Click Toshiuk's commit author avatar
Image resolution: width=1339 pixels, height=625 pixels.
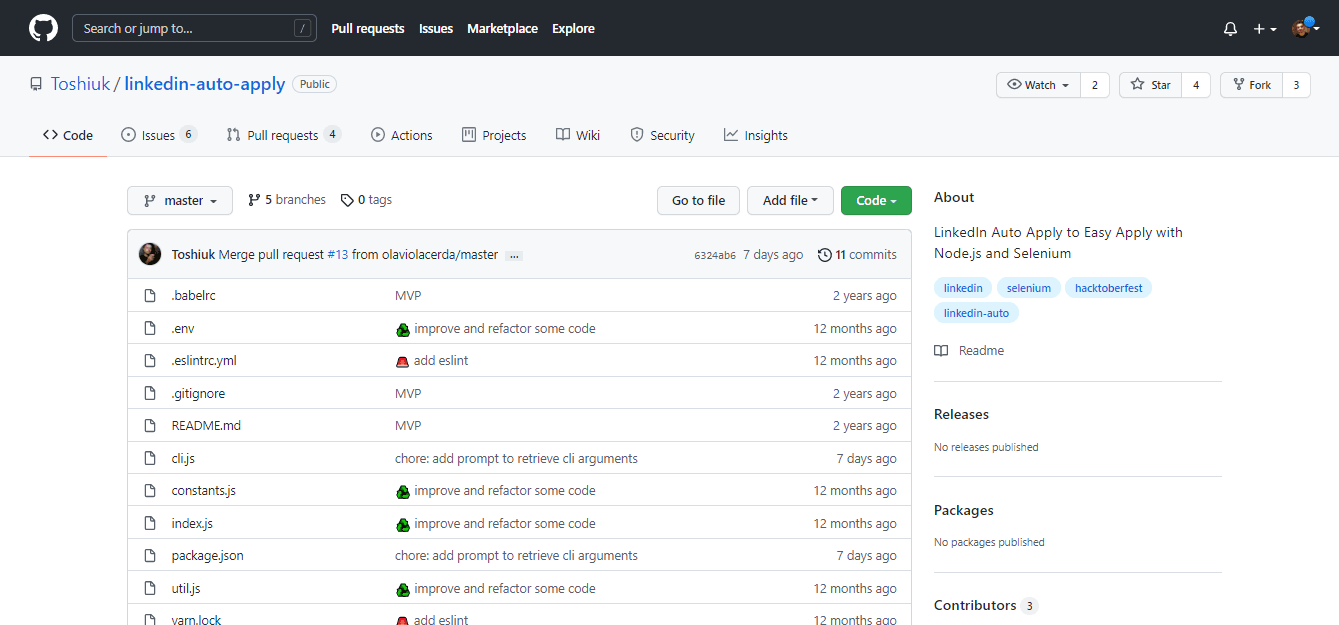pos(150,254)
